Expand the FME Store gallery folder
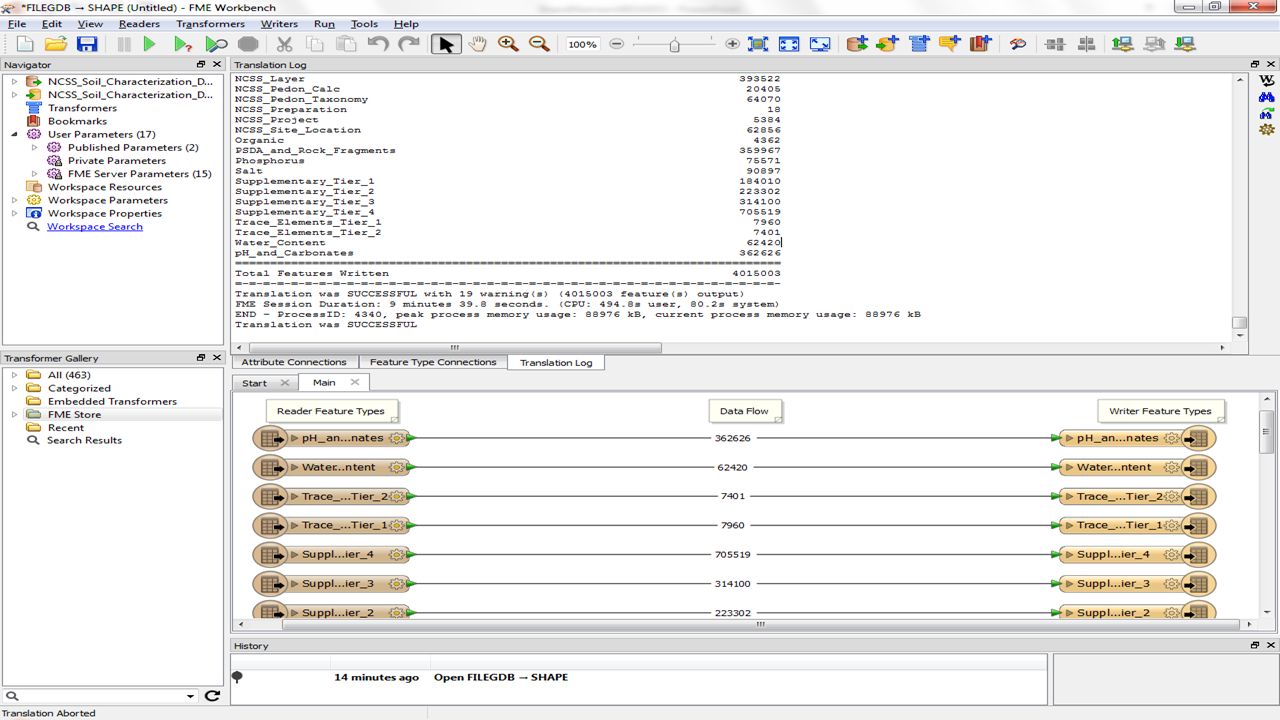This screenshot has height=720, width=1280. (14, 414)
